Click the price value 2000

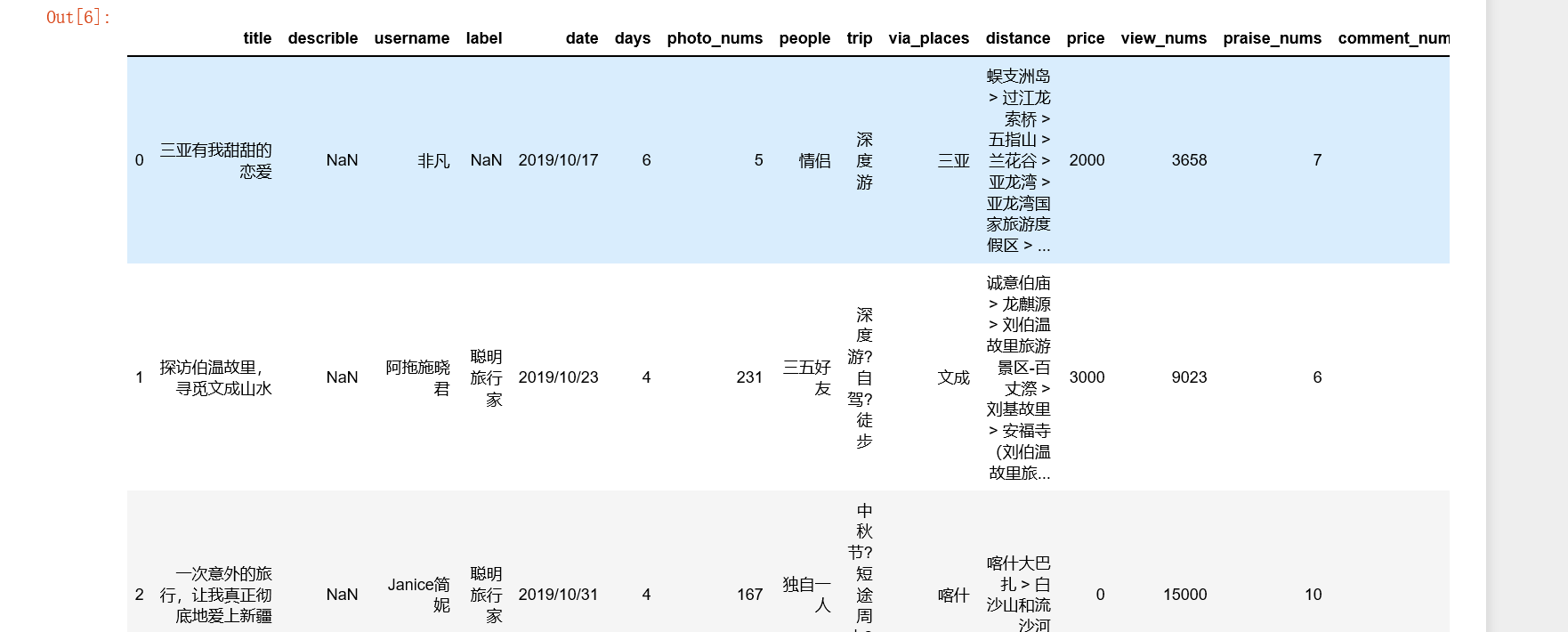1087,160
